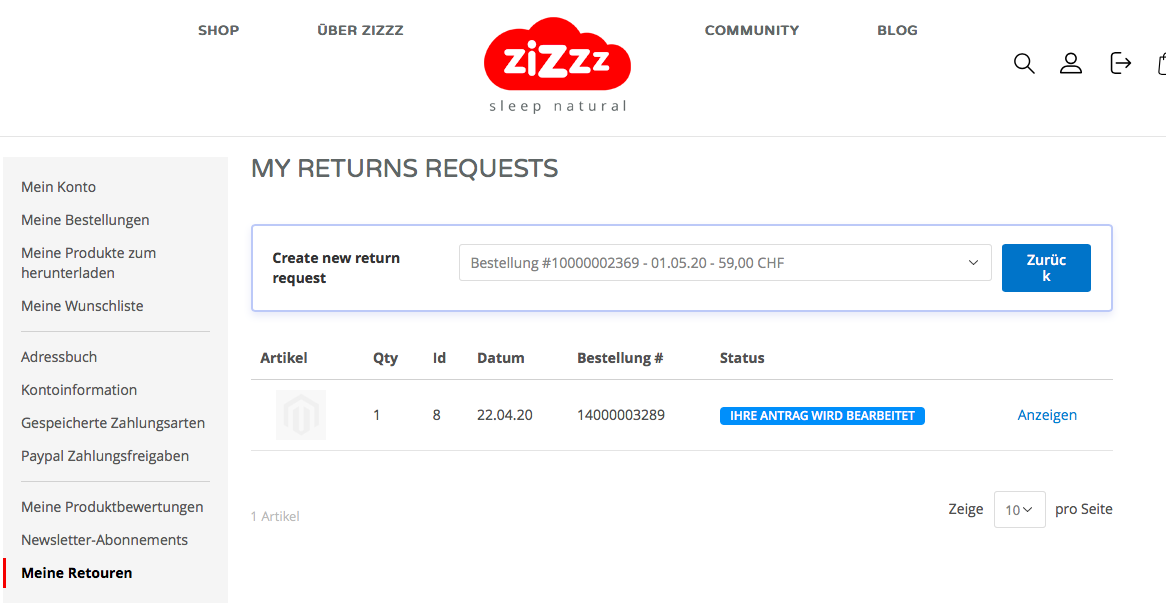Open the search magnifier icon
Image resolution: width=1166 pixels, height=603 pixels.
pos(1024,63)
